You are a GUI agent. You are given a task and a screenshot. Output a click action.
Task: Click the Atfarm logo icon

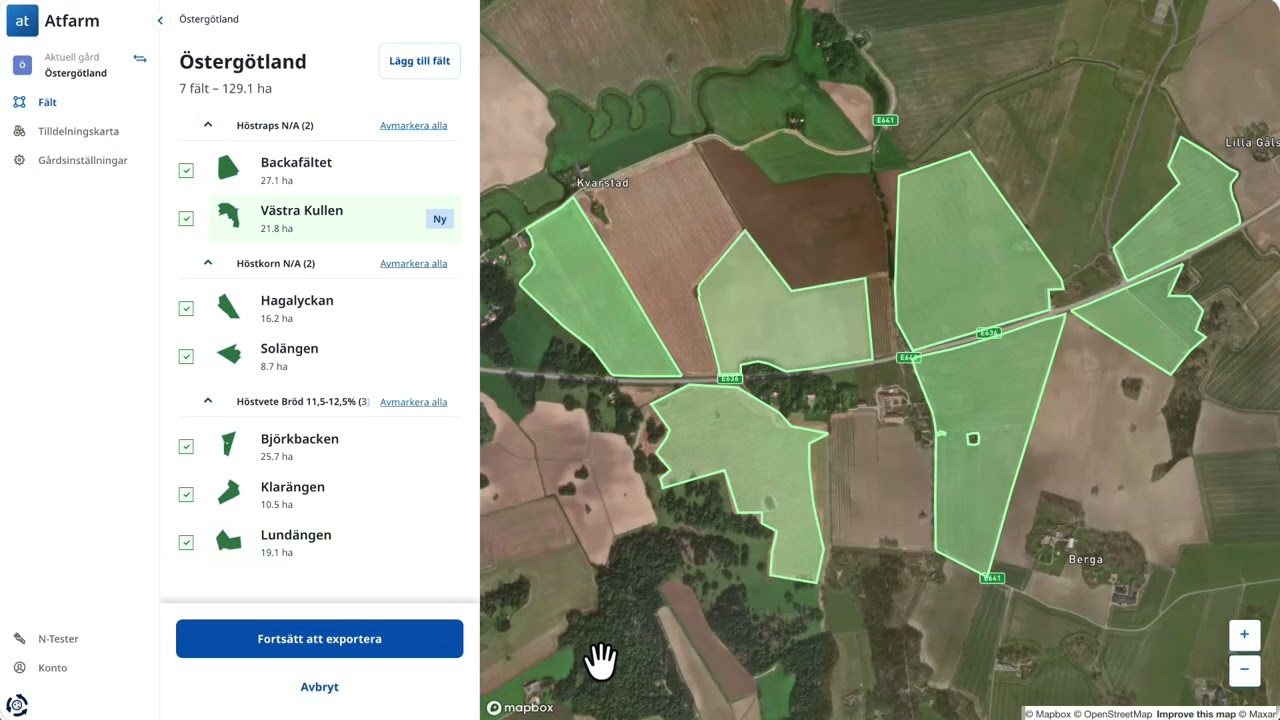[22, 20]
